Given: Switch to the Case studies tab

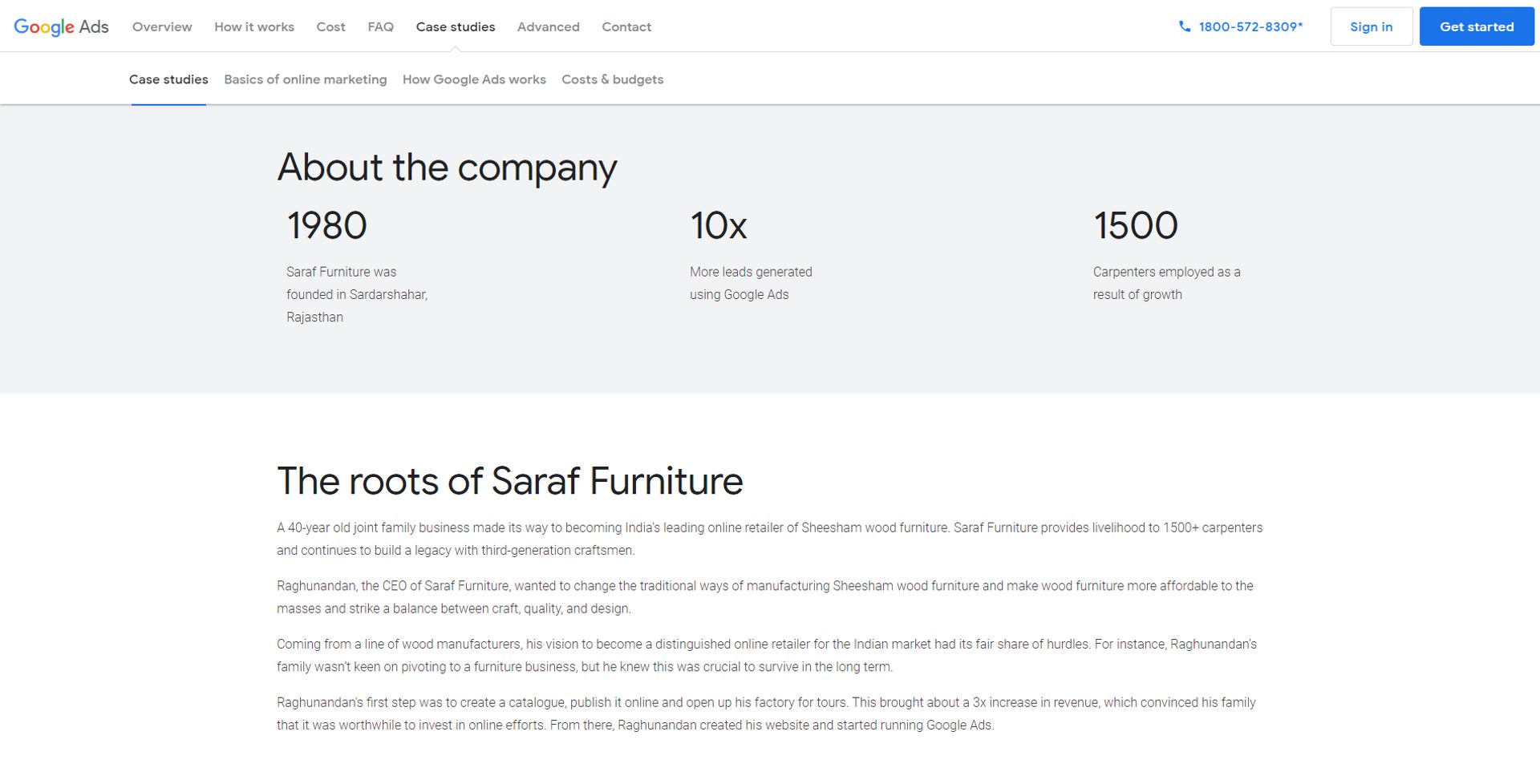Looking at the screenshot, I should [168, 79].
